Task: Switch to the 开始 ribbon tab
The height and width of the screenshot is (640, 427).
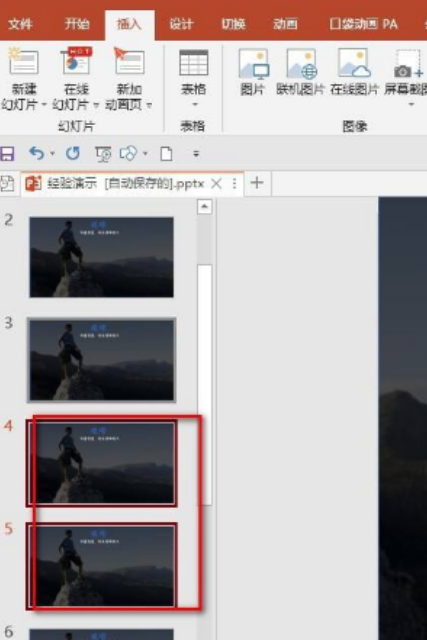Action: (x=77, y=24)
